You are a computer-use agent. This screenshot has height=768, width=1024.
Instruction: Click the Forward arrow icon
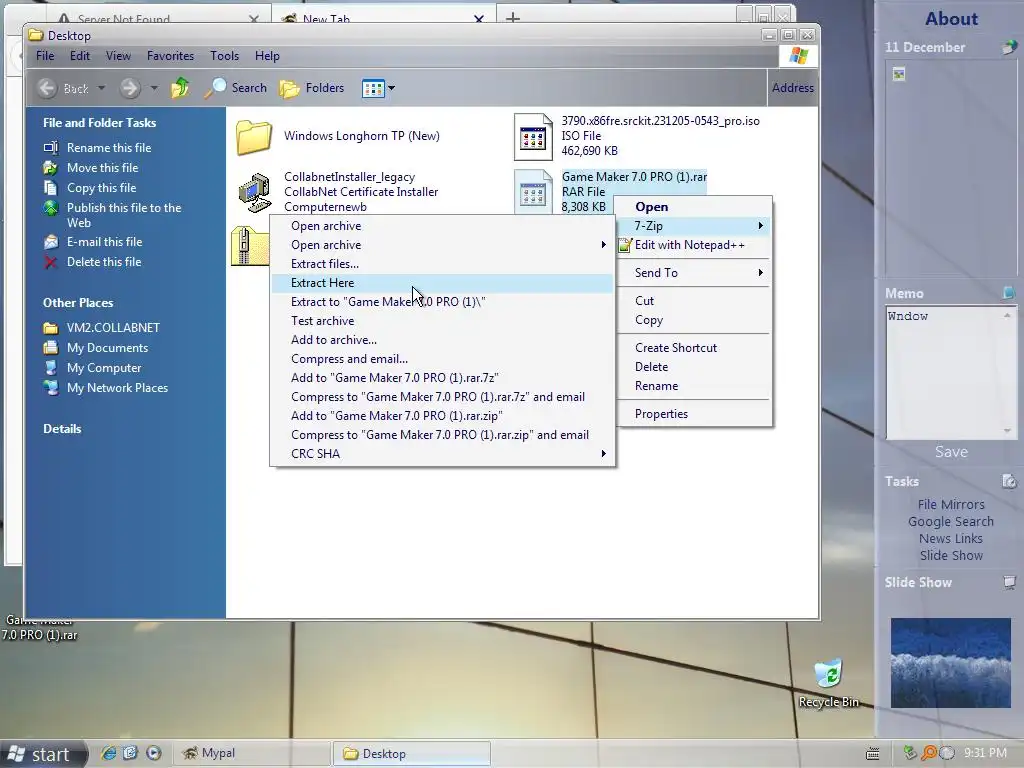click(x=130, y=88)
